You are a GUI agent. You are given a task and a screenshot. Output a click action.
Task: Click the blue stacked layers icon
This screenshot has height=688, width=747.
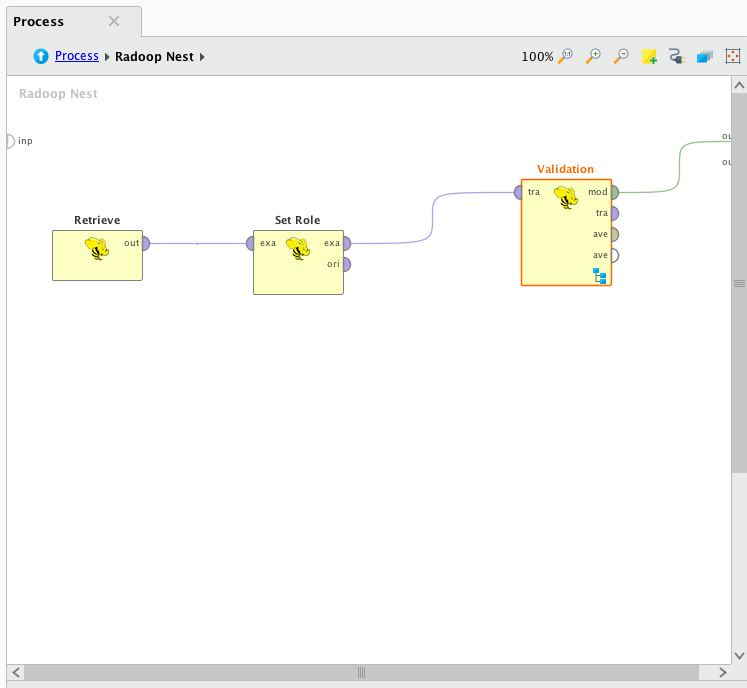coord(704,57)
